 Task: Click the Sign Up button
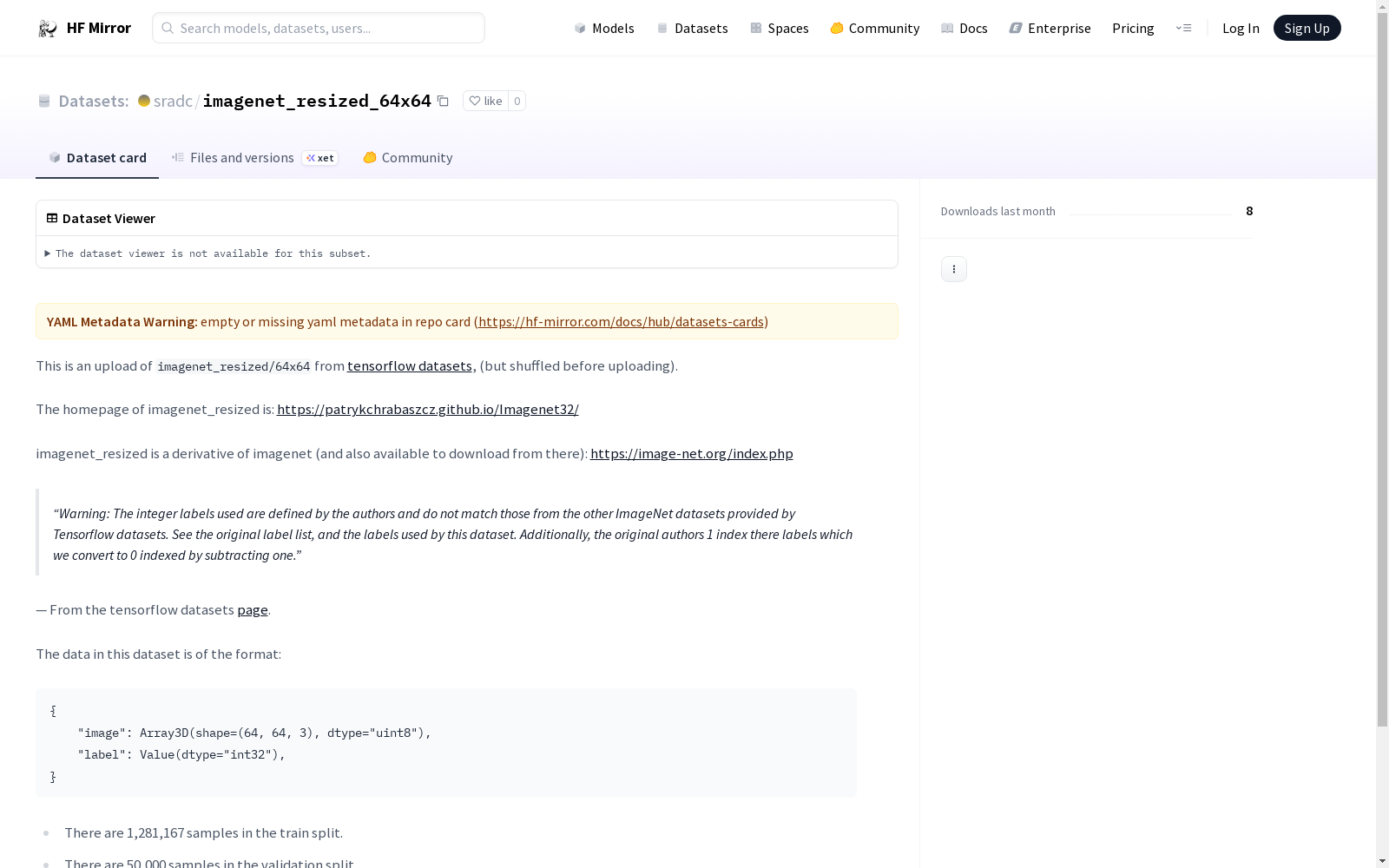pyautogui.click(x=1307, y=28)
